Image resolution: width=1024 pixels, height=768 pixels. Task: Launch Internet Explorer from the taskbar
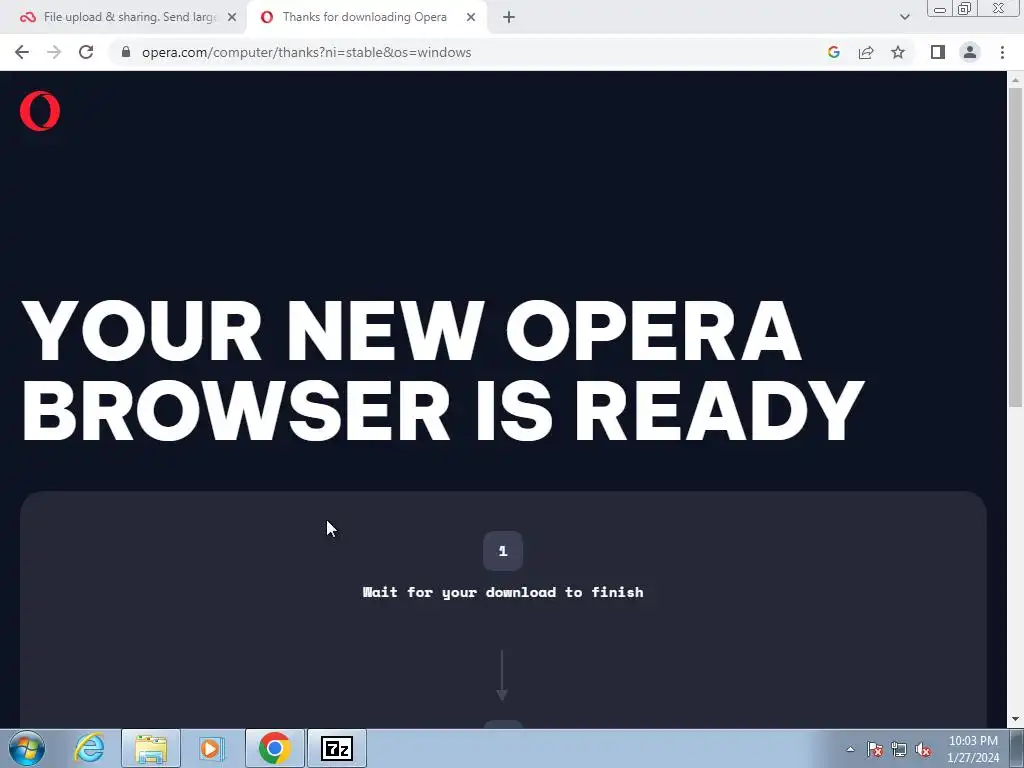pos(89,748)
